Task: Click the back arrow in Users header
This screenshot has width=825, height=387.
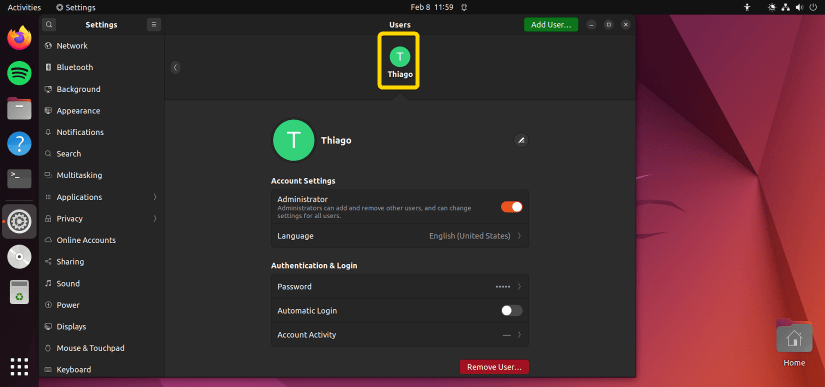Action: coord(176,67)
